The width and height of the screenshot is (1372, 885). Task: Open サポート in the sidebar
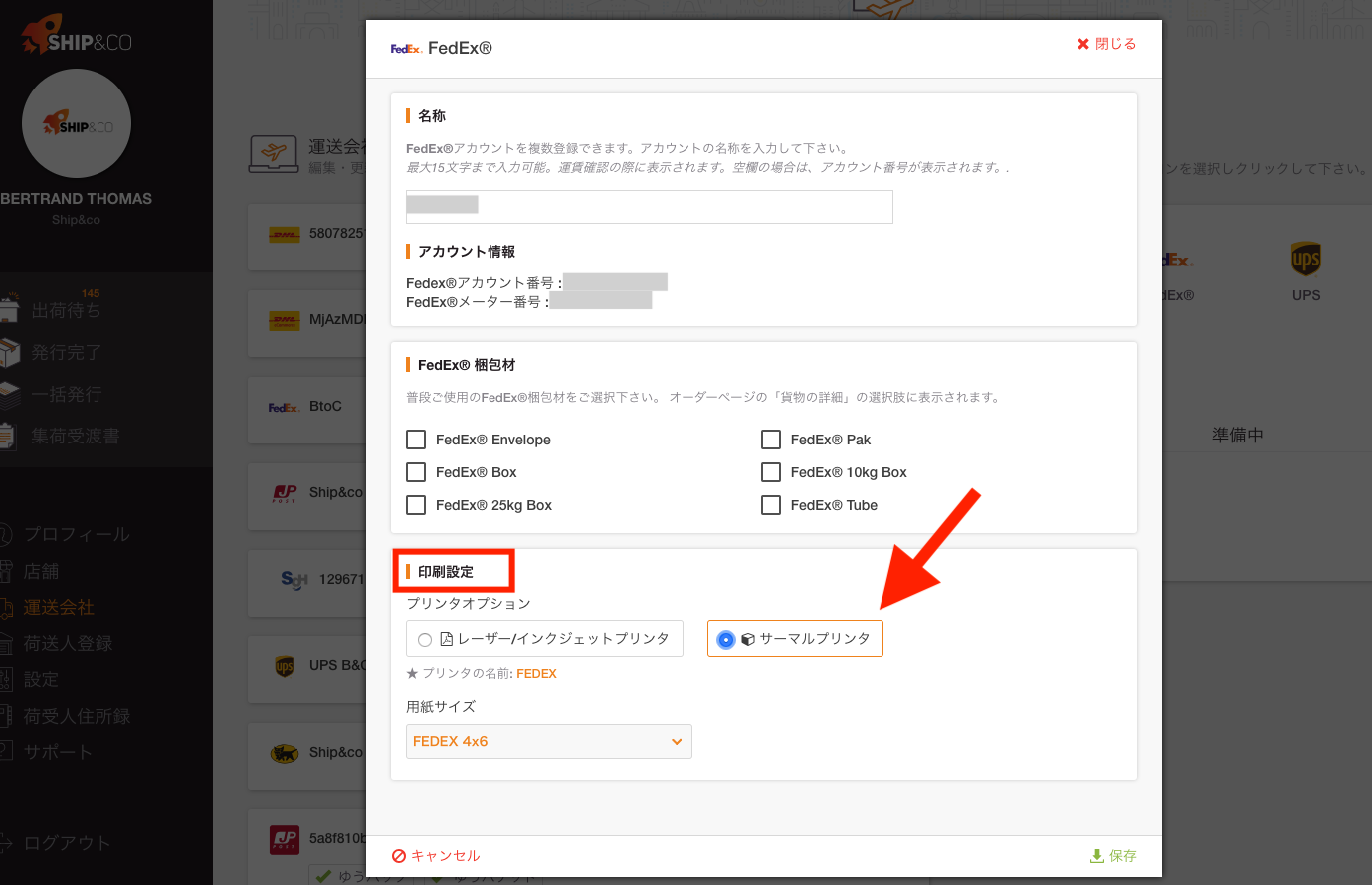pos(58,752)
